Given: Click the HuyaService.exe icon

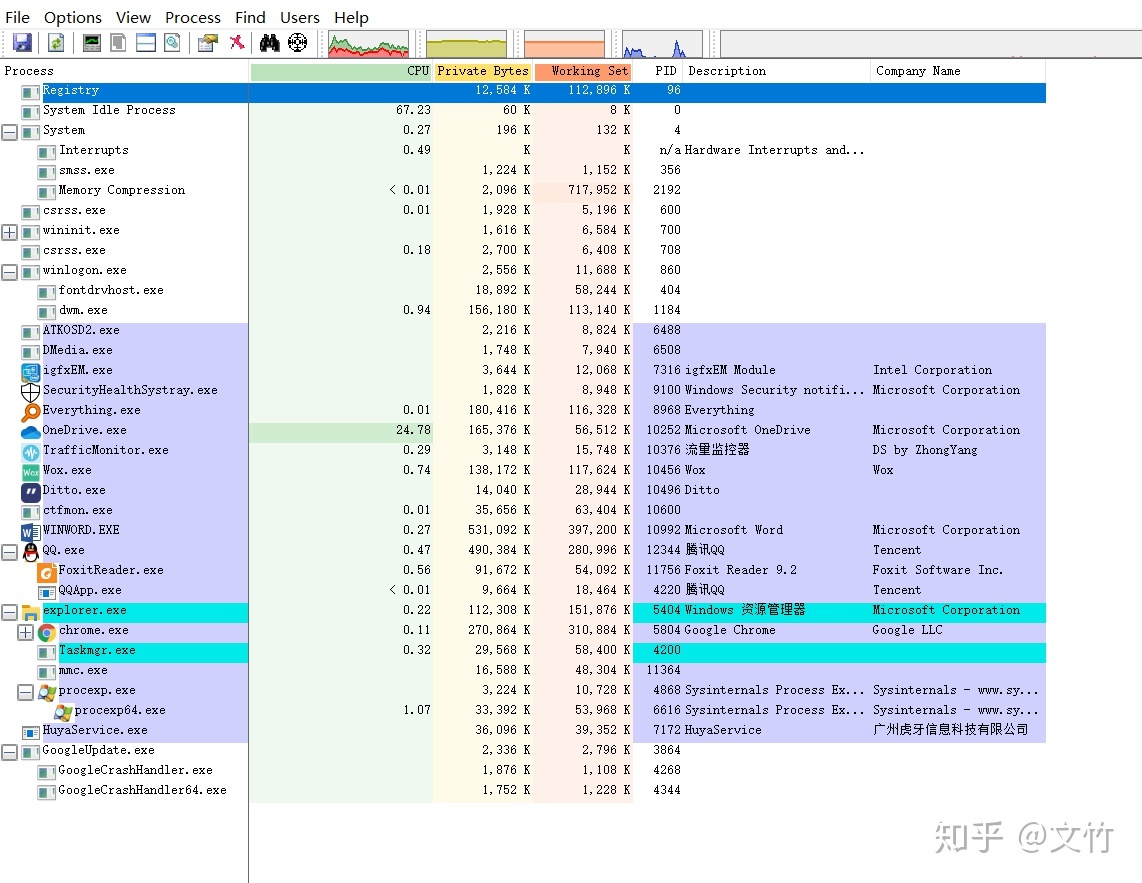Looking at the screenshot, I should [x=31, y=732].
